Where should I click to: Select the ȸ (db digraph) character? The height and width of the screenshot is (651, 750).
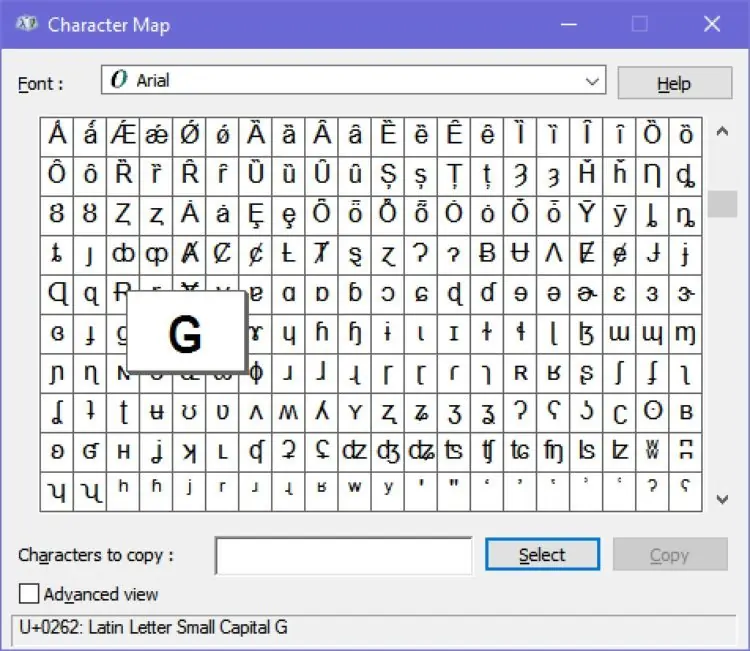123,255
